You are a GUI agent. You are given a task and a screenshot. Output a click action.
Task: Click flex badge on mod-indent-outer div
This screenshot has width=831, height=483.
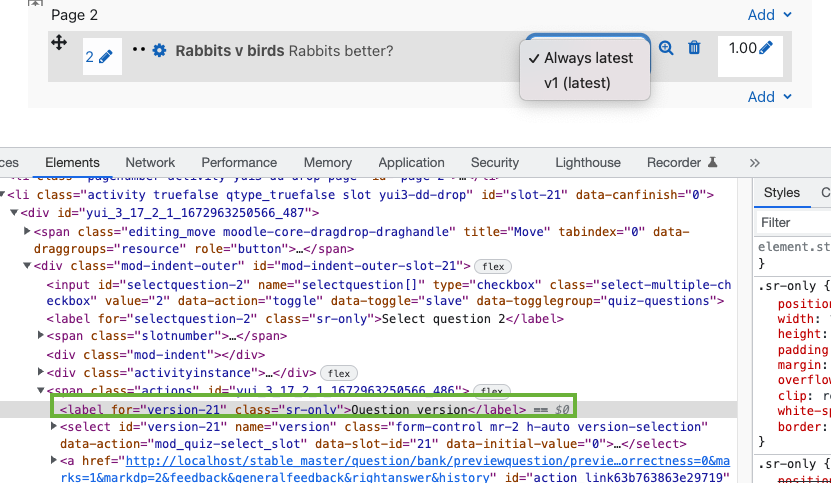(x=493, y=267)
